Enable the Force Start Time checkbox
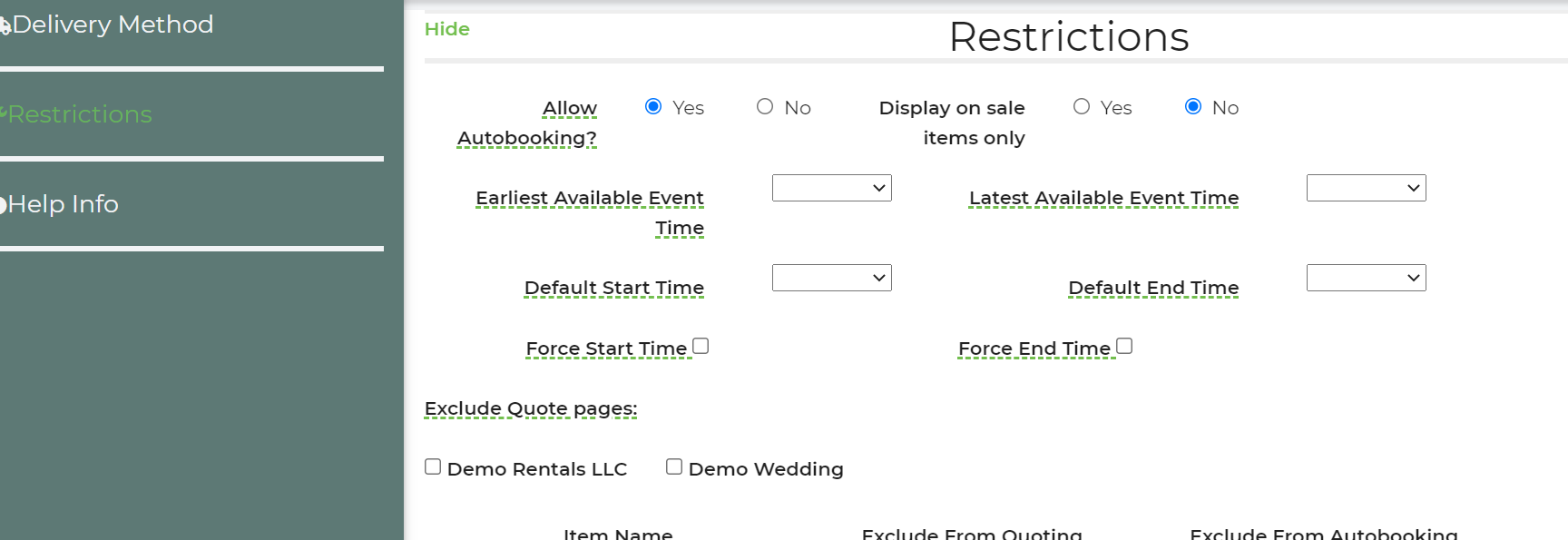The width and height of the screenshot is (1568, 540). (x=701, y=346)
